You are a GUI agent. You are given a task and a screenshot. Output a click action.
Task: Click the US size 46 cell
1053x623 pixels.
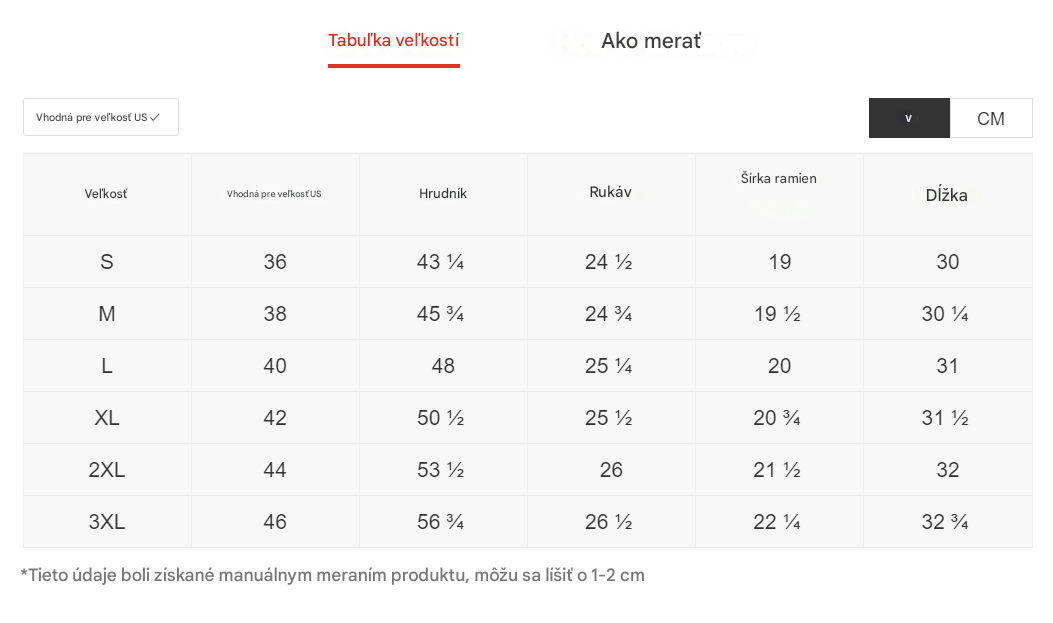coord(275,522)
